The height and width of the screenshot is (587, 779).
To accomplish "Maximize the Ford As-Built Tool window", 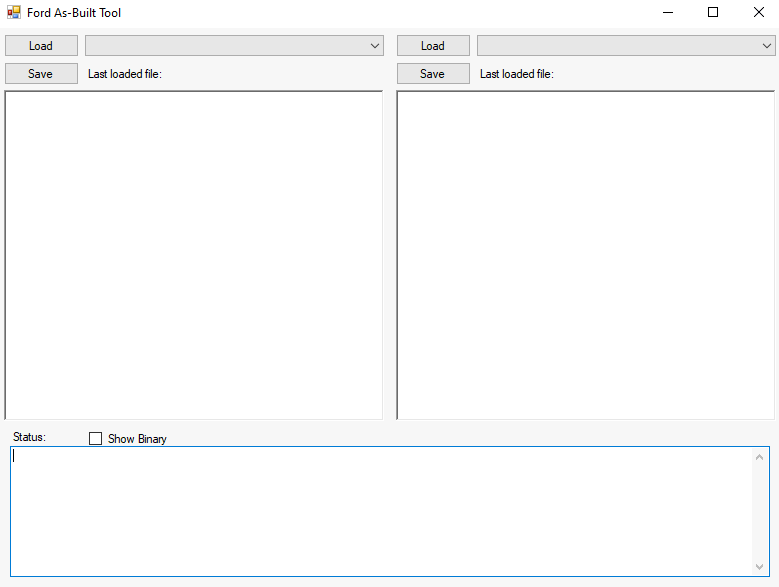I will point(713,12).
